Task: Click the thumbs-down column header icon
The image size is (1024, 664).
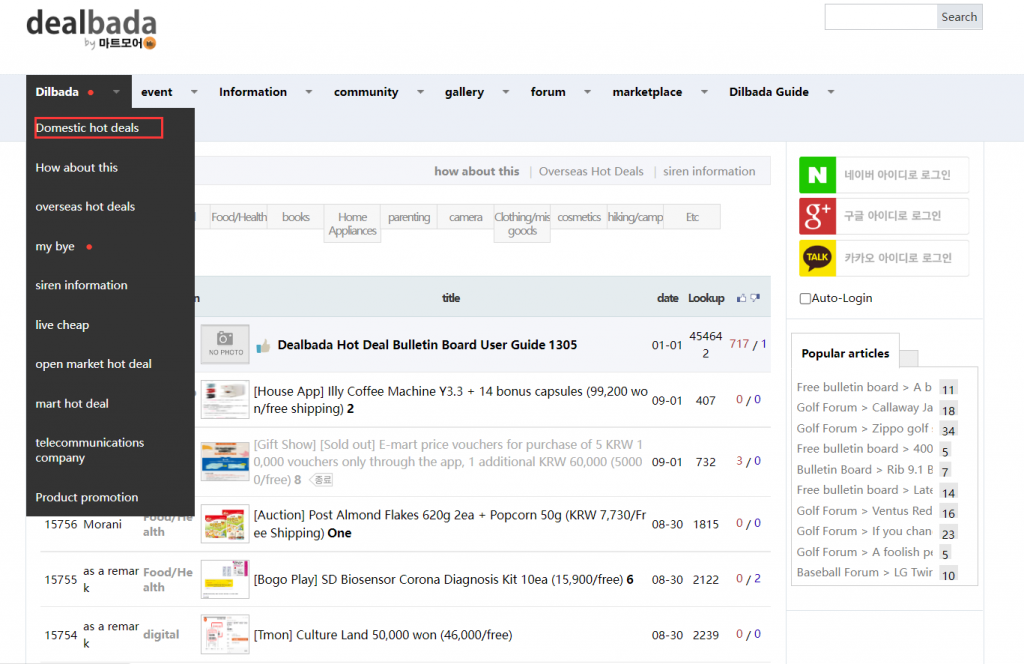Action: tap(755, 298)
